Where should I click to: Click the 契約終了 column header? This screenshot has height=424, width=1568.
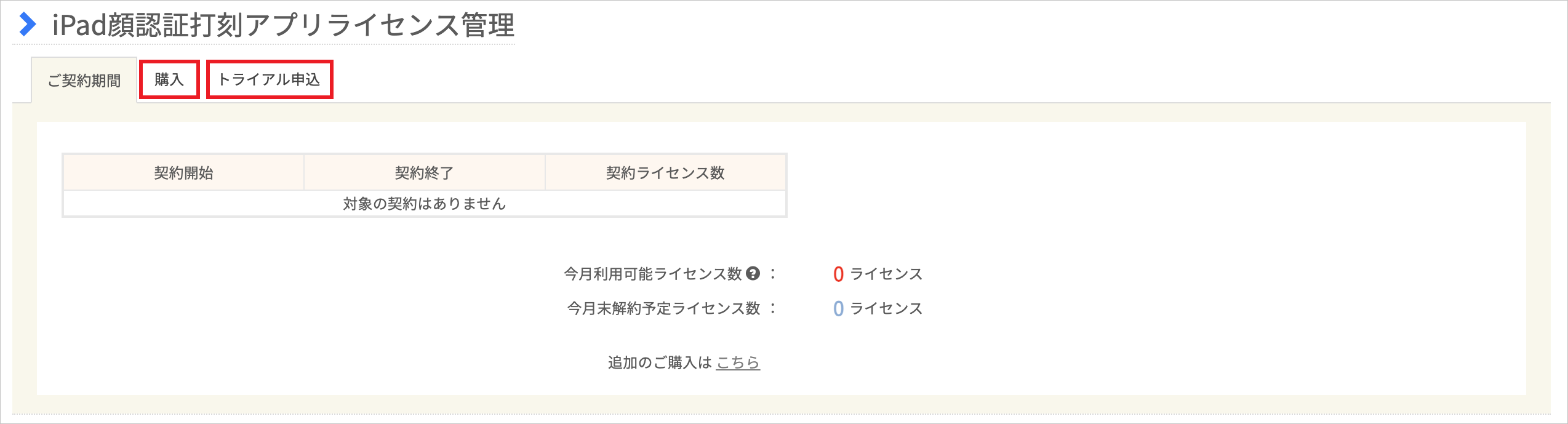[x=424, y=173]
